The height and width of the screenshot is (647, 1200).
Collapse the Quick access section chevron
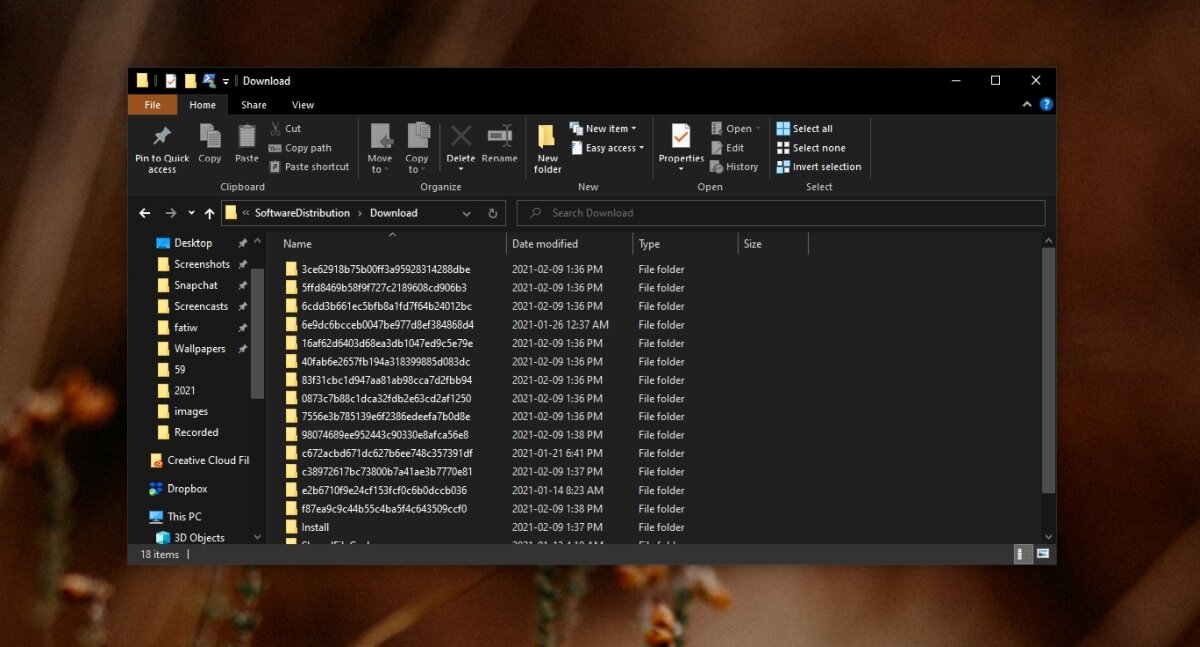coord(257,240)
